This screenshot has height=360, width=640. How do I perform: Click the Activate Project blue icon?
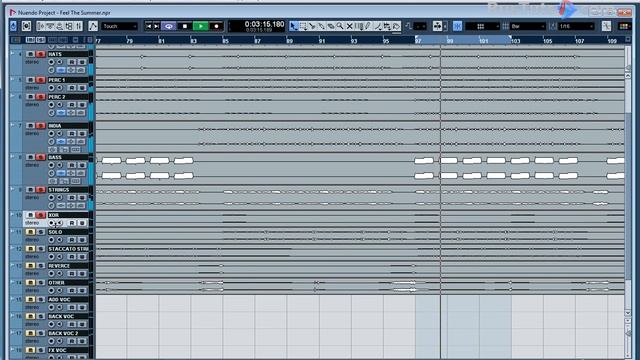pyautogui.click(x=13, y=26)
